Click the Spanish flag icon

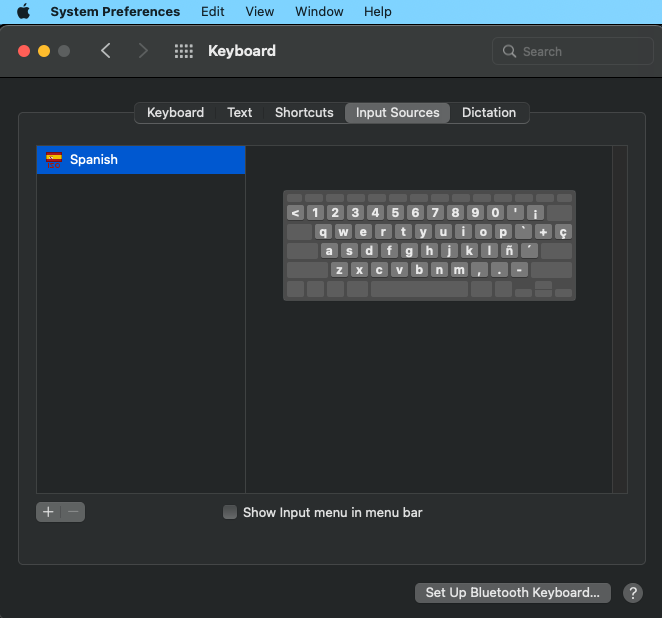pyautogui.click(x=54, y=160)
